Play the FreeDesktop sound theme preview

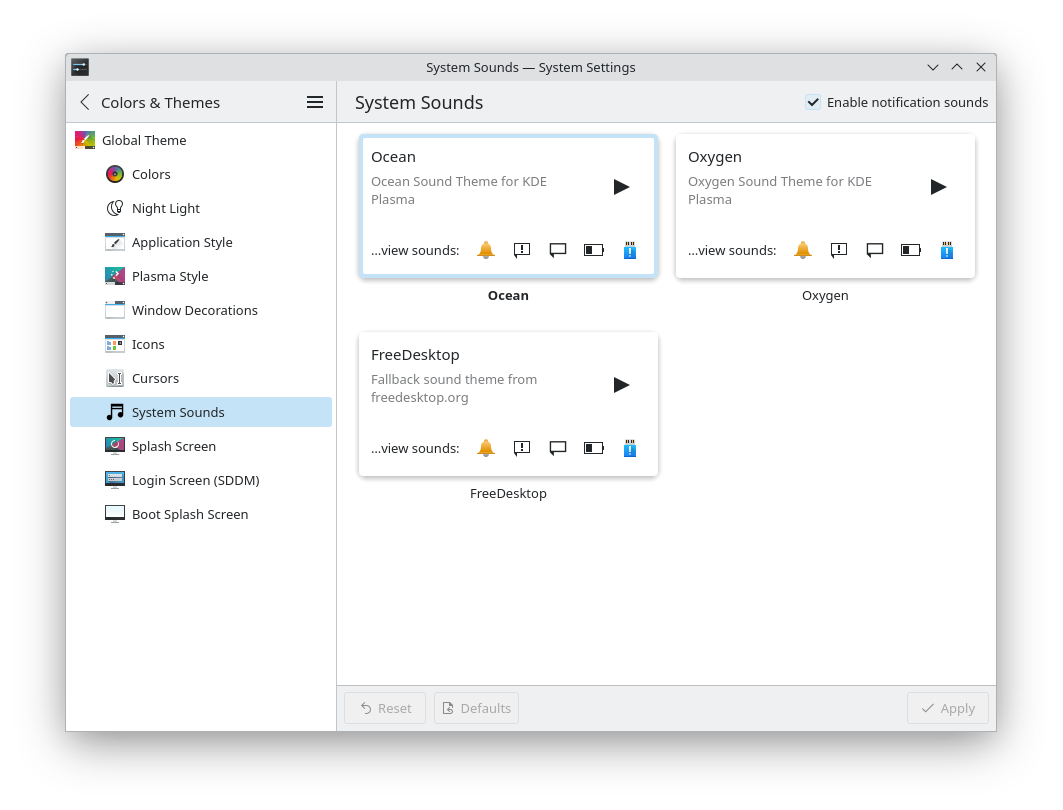pyautogui.click(x=621, y=385)
